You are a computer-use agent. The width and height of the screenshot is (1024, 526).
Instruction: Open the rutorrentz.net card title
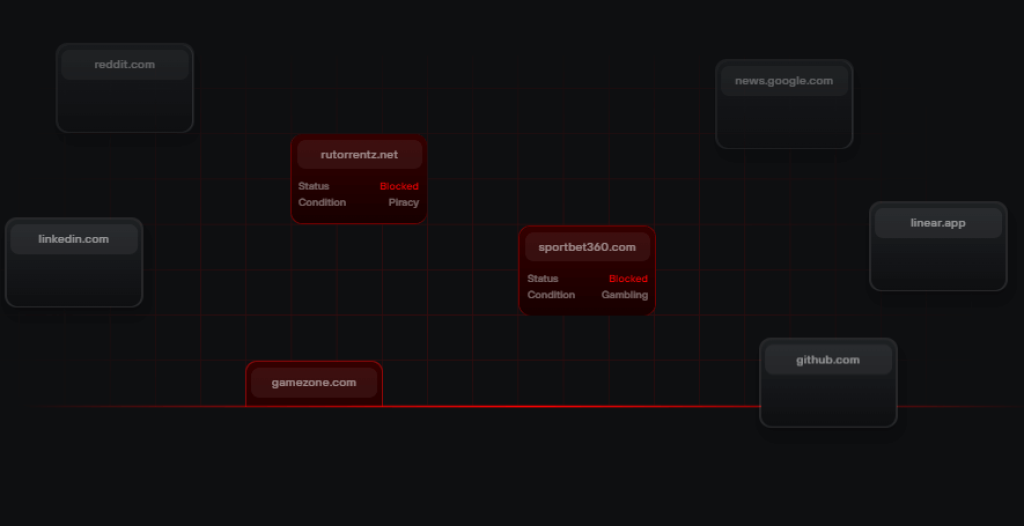click(x=359, y=155)
